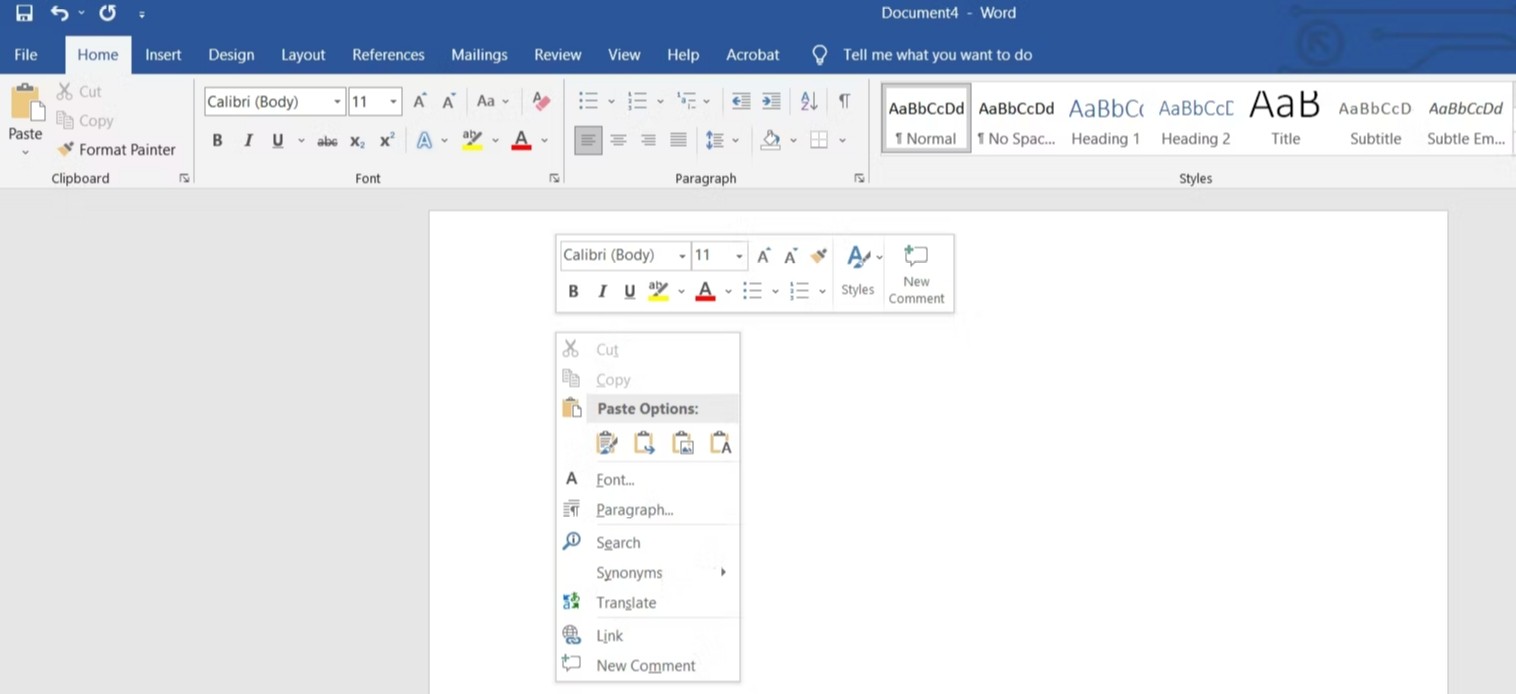Open the mini toolbar font size dropdown

739,256
